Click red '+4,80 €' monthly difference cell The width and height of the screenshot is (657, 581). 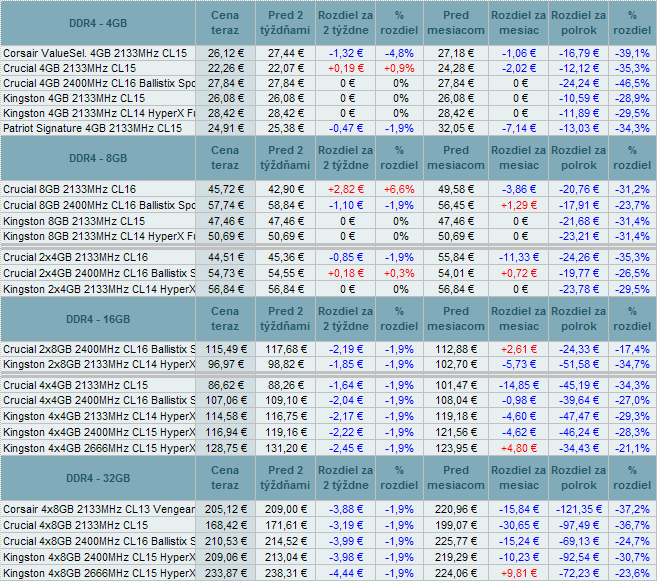(519, 448)
